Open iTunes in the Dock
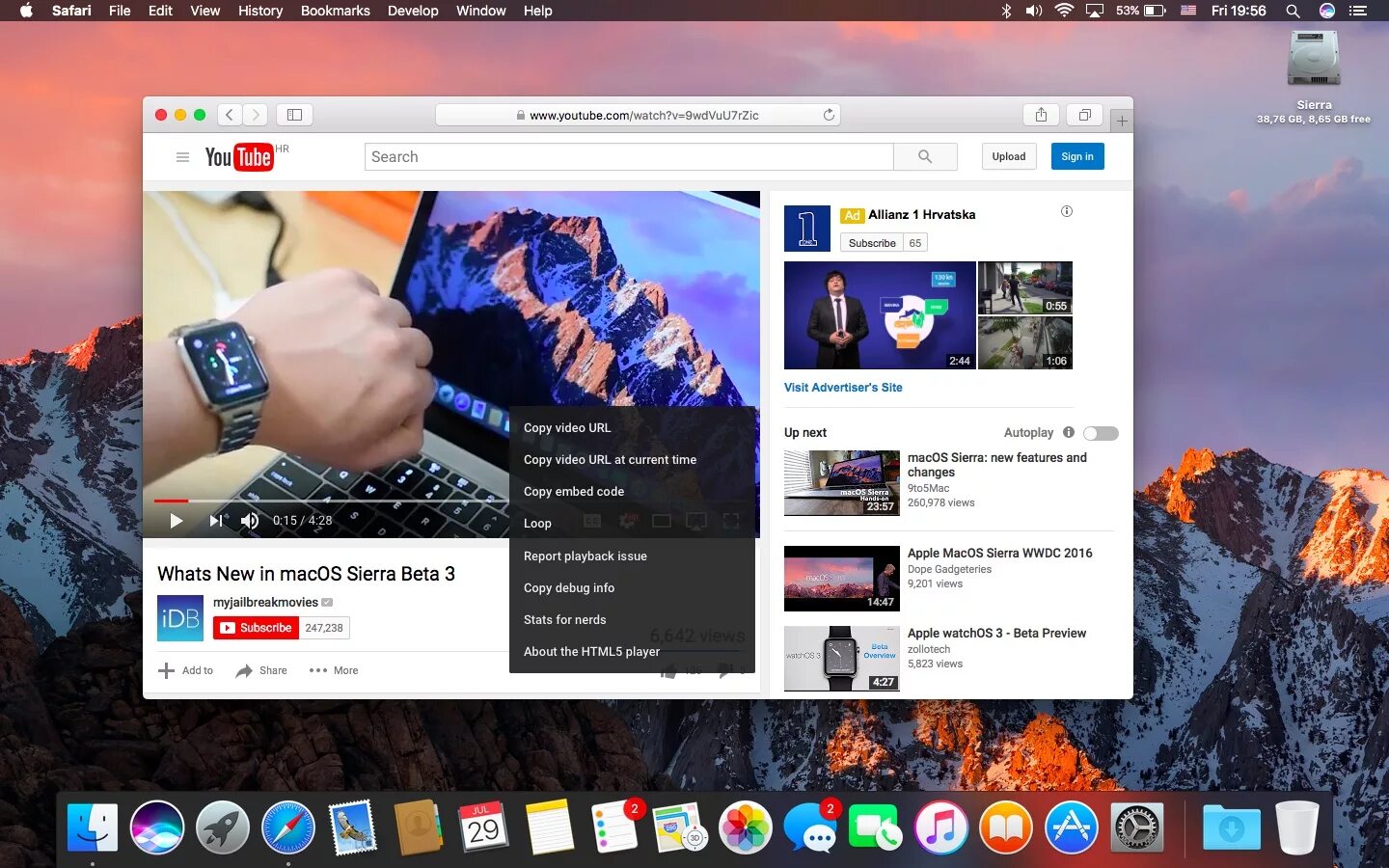 click(x=941, y=827)
